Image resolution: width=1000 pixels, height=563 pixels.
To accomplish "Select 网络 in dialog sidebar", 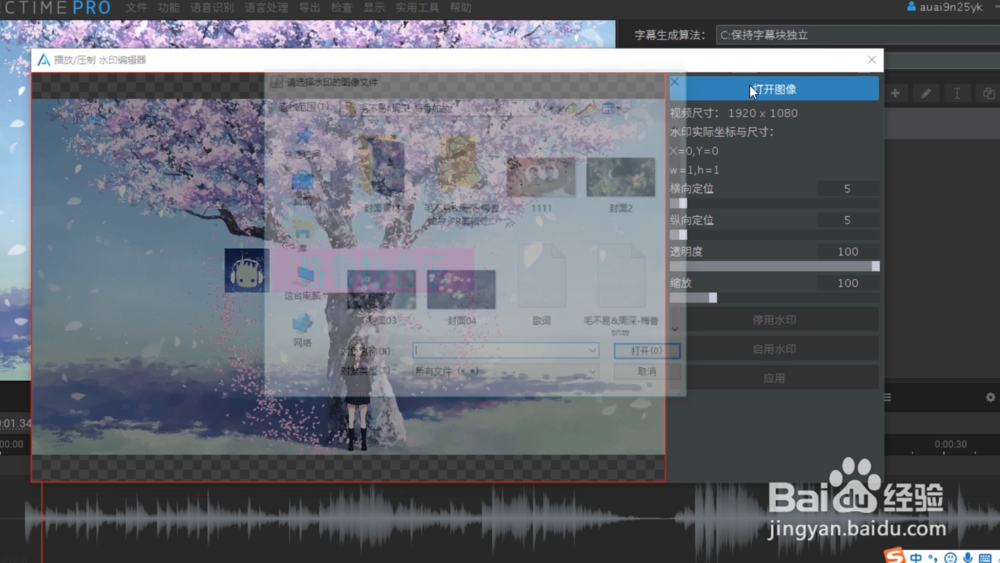I will tap(302, 330).
